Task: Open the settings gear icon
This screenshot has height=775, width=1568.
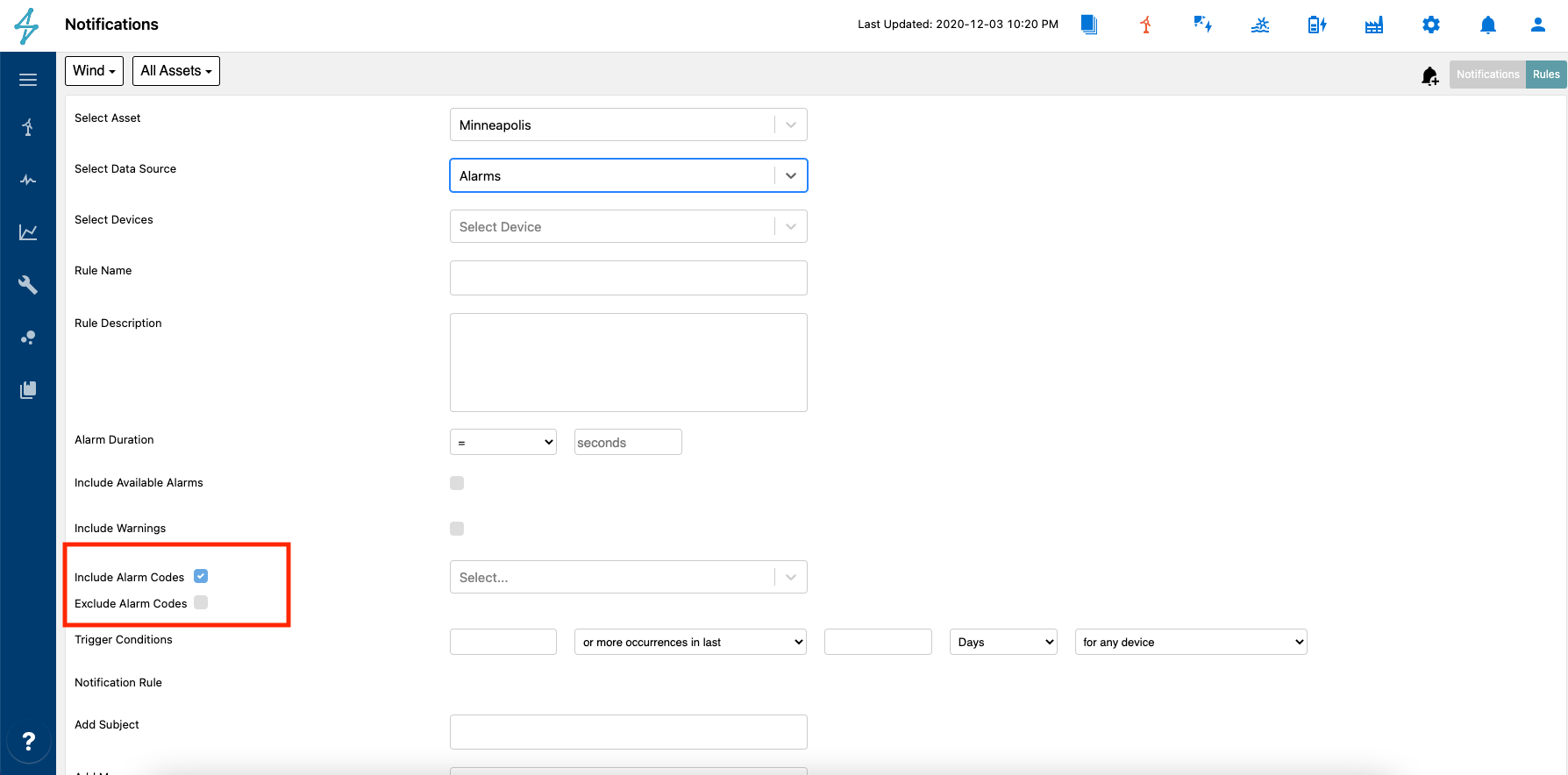Action: (1431, 25)
